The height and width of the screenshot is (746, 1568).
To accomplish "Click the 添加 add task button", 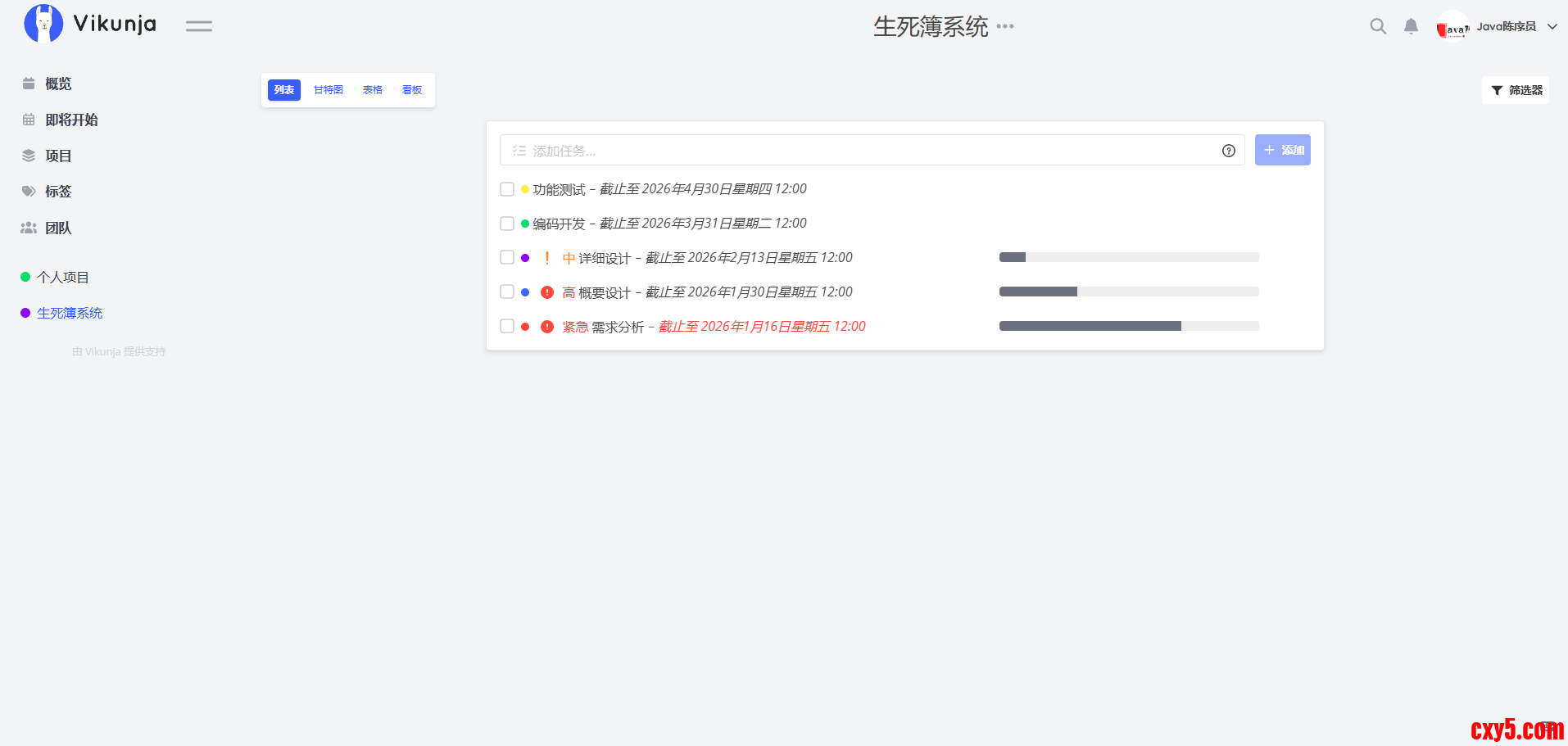I will (x=1282, y=150).
